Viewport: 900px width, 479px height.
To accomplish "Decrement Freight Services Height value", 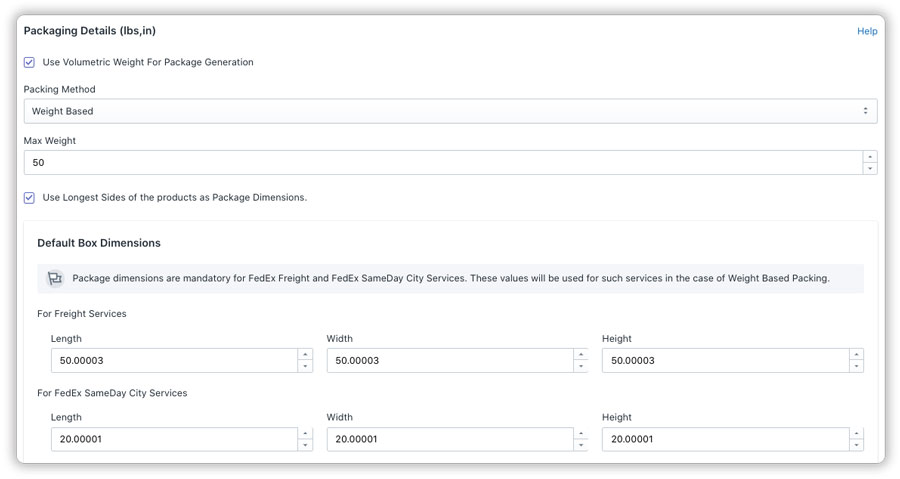I will (x=856, y=367).
